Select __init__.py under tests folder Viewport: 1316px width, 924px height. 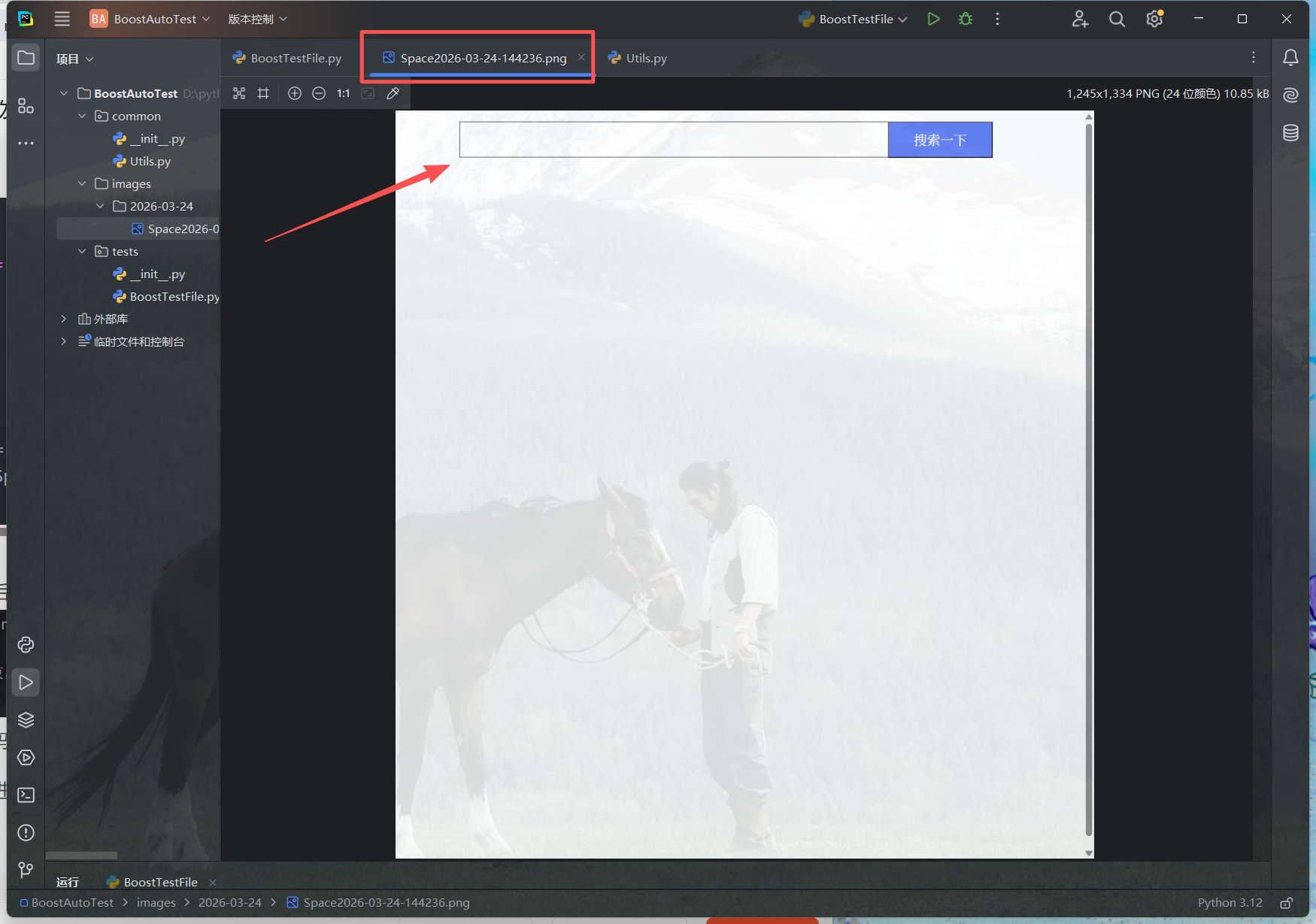[149, 274]
